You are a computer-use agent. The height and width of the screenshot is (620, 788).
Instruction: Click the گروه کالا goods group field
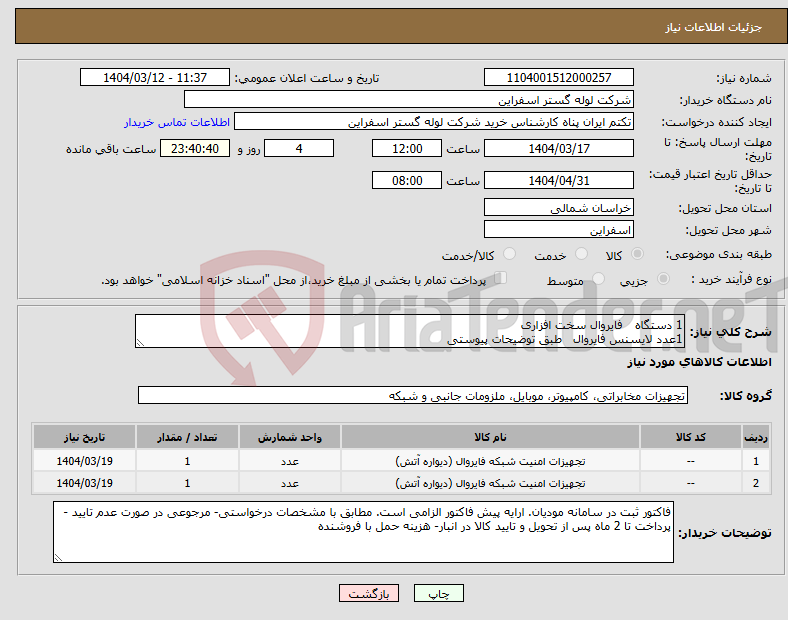[413, 395]
